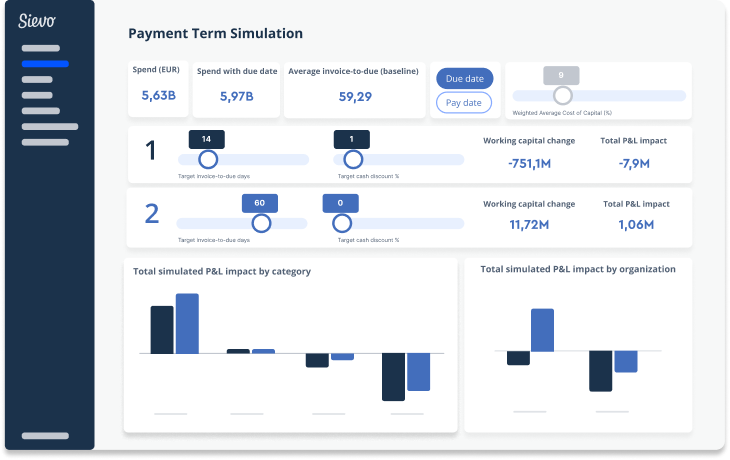Screen dimensions: 730x460
Task: Click scenario 2 invoice-to-due days slider handle at 60
Action: (x=261, y=223)
